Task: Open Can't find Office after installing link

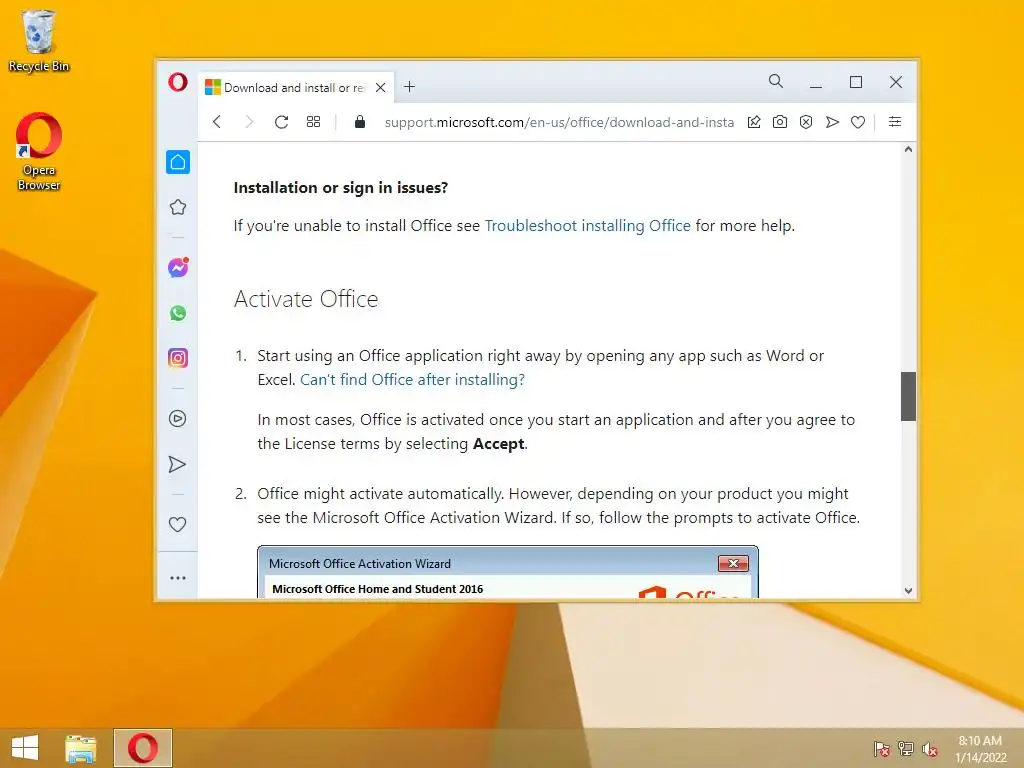Action: (x=412, y=379)
